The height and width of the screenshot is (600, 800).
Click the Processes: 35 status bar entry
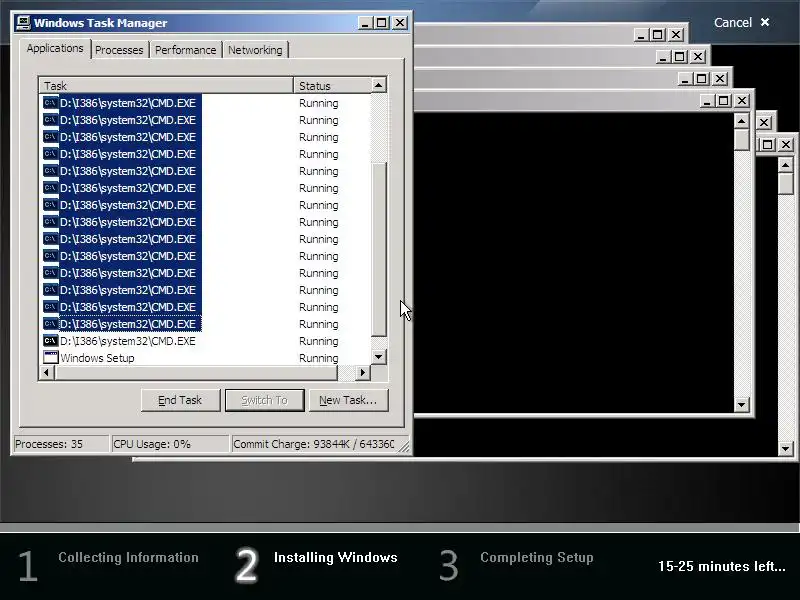pos(61,444)
